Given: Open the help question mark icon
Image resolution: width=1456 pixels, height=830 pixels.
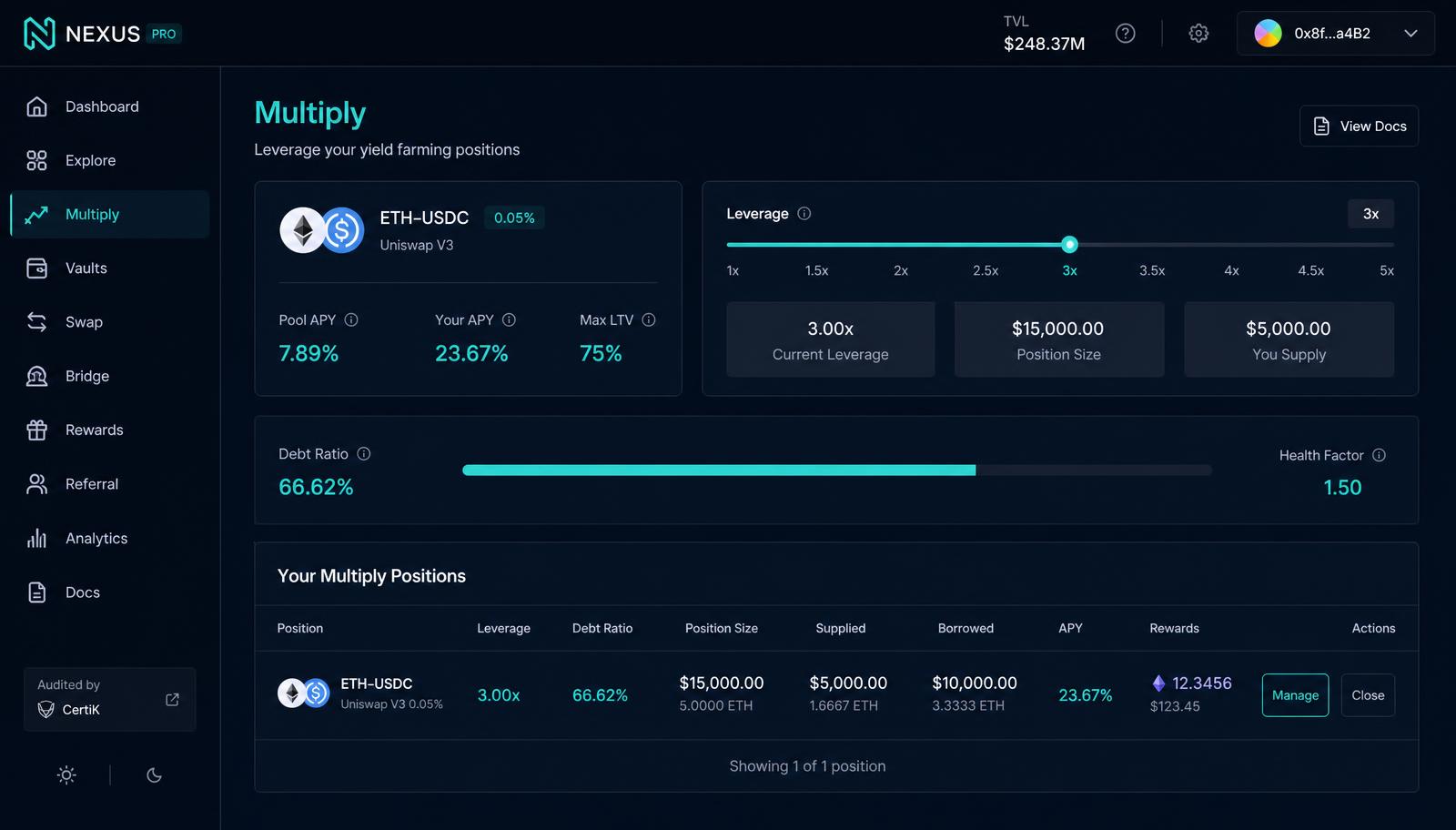Looking at the screenshot, I should click(1126, 34).
